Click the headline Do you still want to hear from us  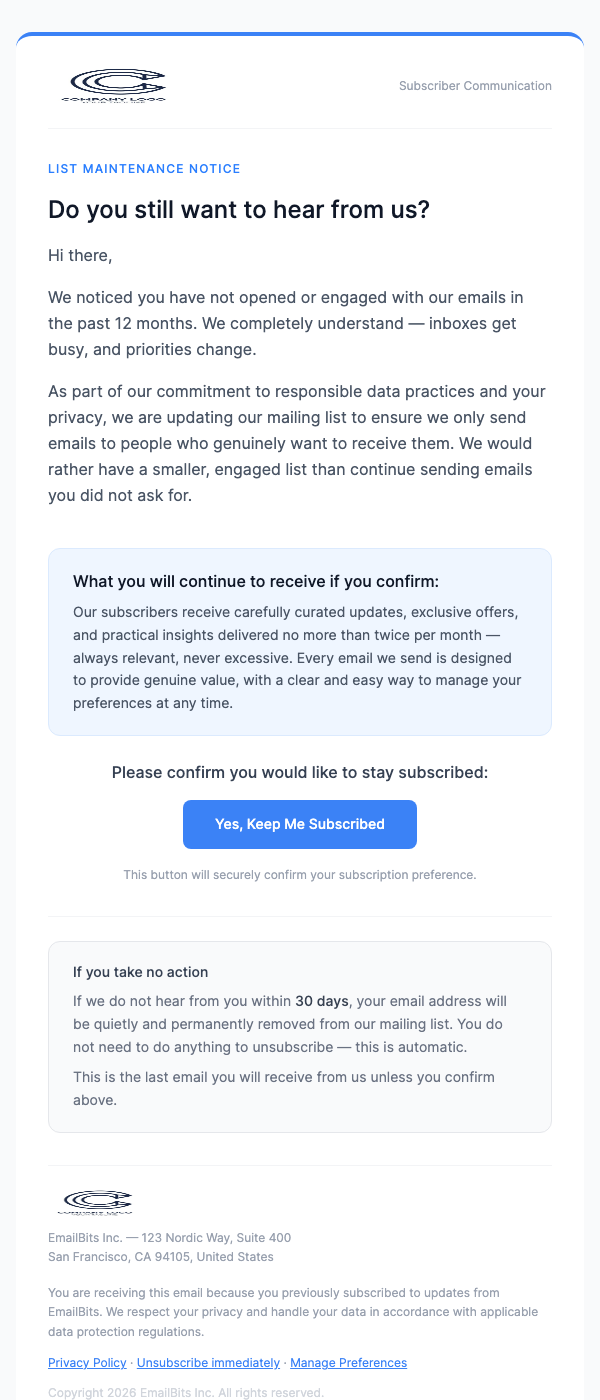tap(238, 210)
